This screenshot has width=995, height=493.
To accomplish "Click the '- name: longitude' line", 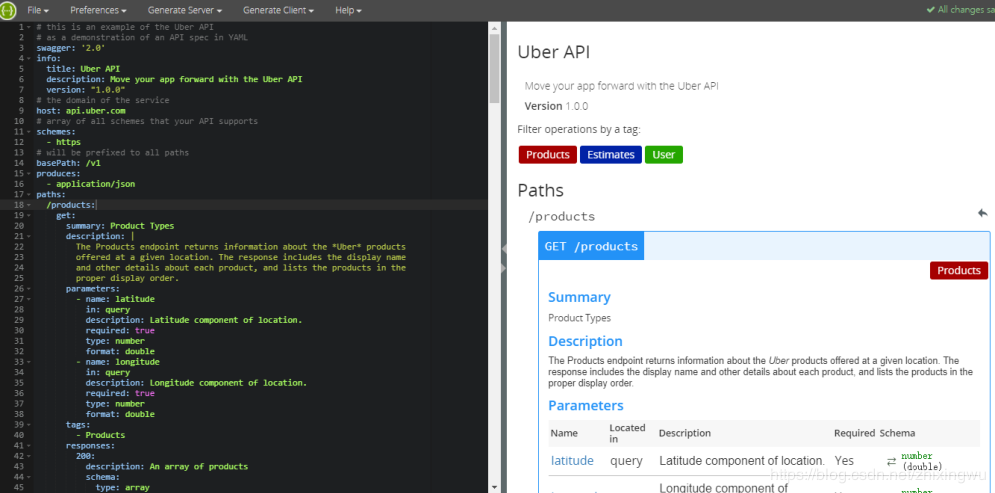I will tap(118, 362).
